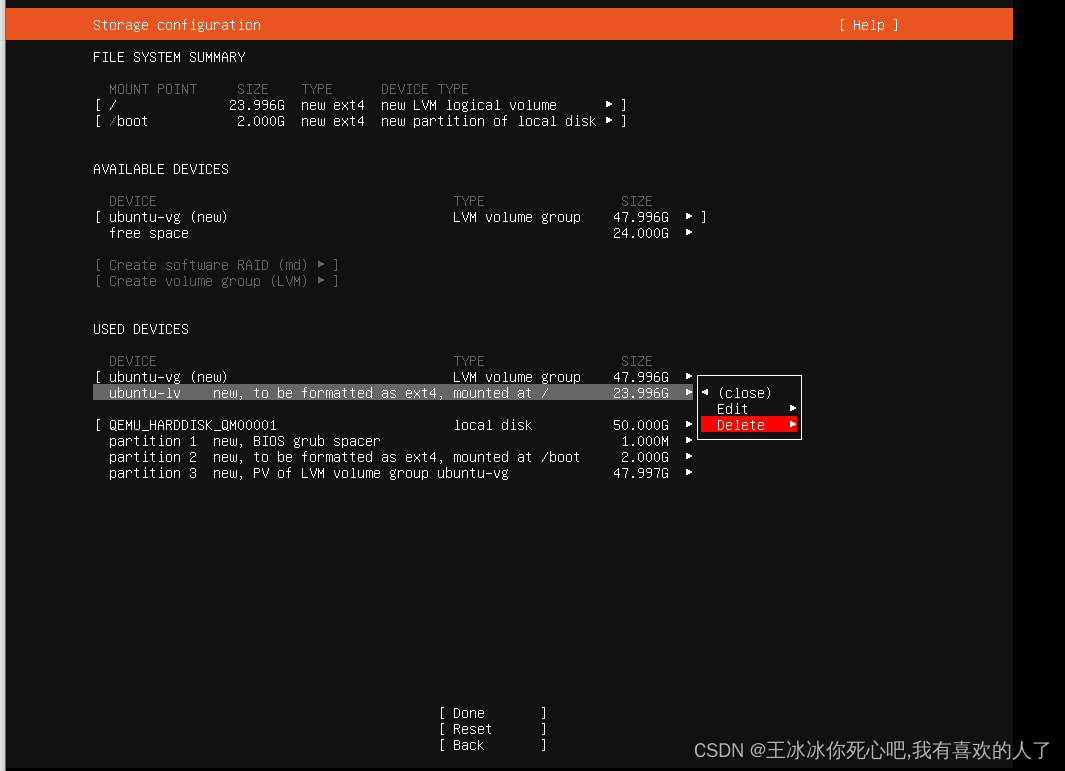The height and width of the screenshot is (771, 1065).
Task: Select Create volume group (LVM) option
Action: (217, 281)
